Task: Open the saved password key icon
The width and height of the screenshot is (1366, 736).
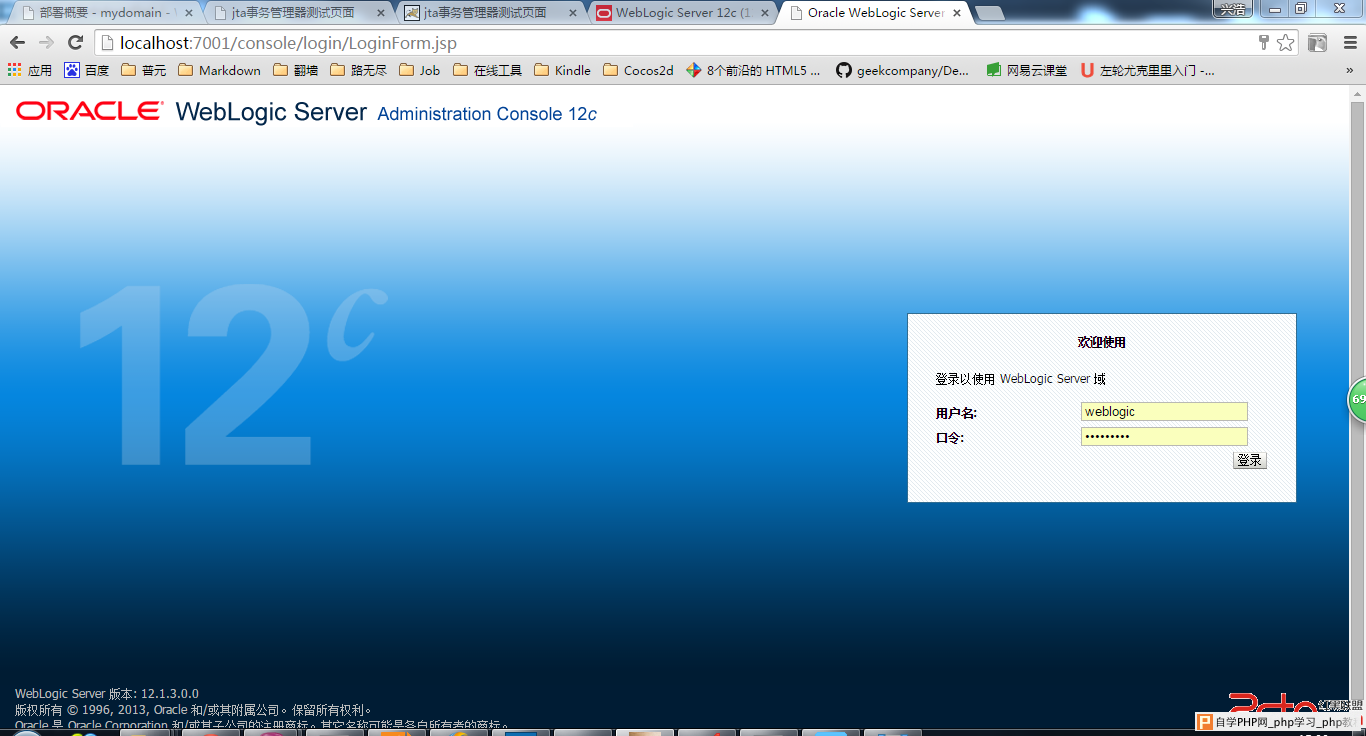Action: (x=1264, y=42)
